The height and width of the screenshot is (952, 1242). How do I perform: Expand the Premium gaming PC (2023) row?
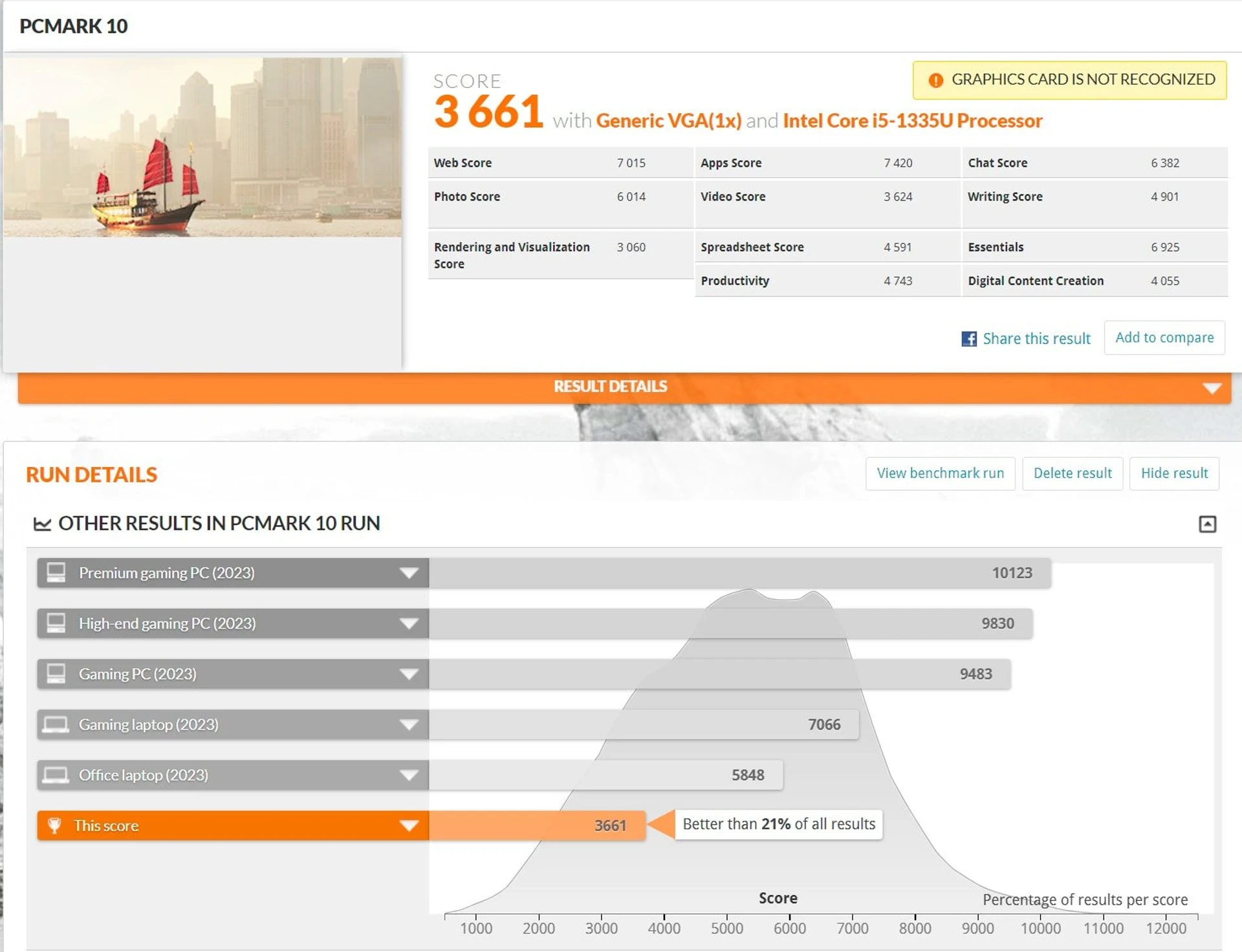click(409, 573)
